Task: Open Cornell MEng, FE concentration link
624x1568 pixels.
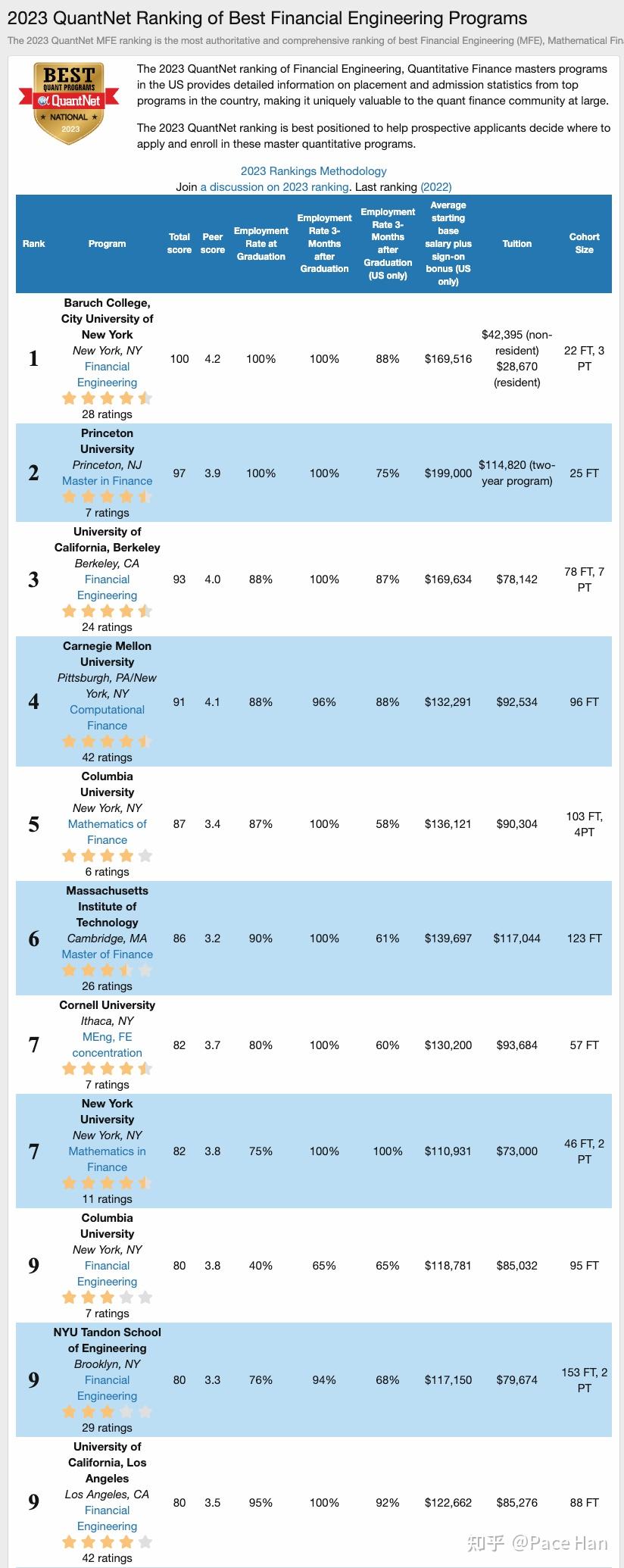Action: [x=107, y=1045]
